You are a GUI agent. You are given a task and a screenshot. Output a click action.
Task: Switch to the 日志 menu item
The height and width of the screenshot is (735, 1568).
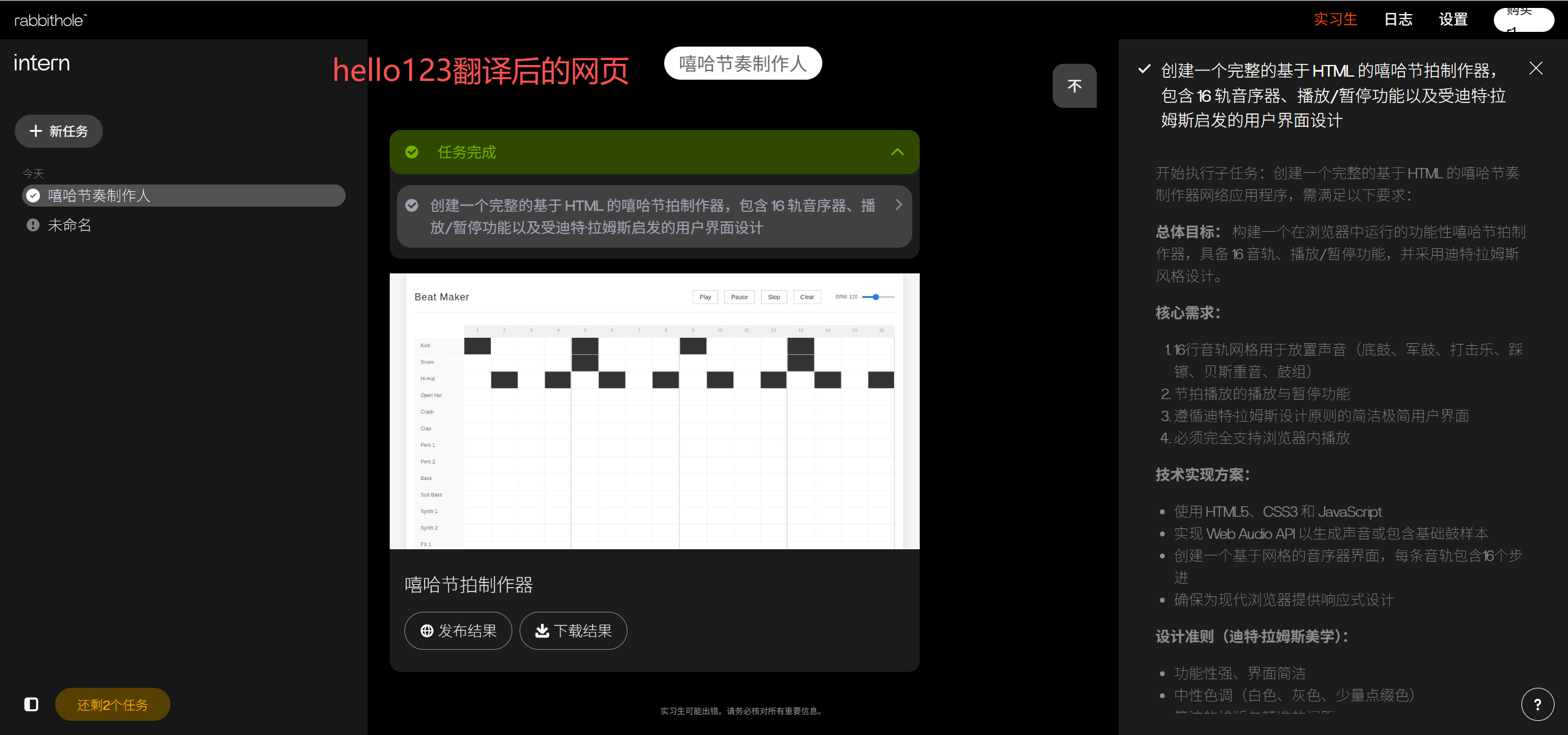[1398, 19]
